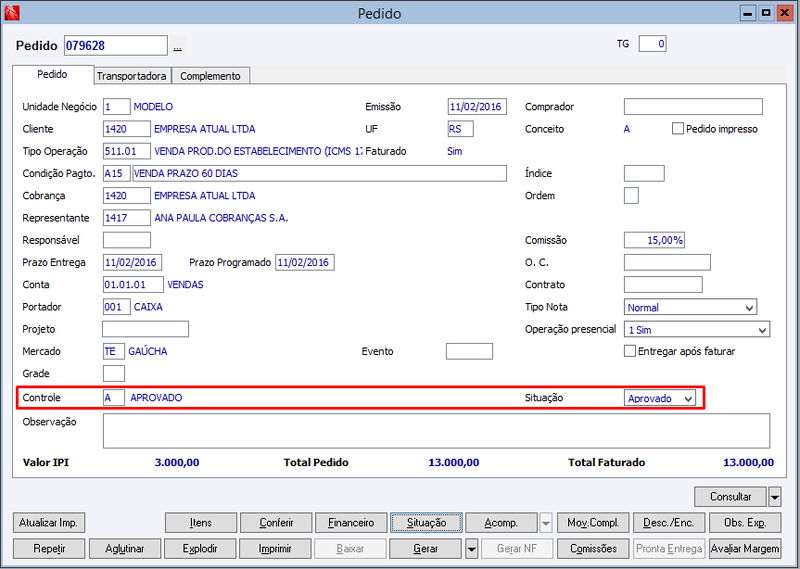
Task: Click the UF field RS
Action: click(x=461, y=129)
